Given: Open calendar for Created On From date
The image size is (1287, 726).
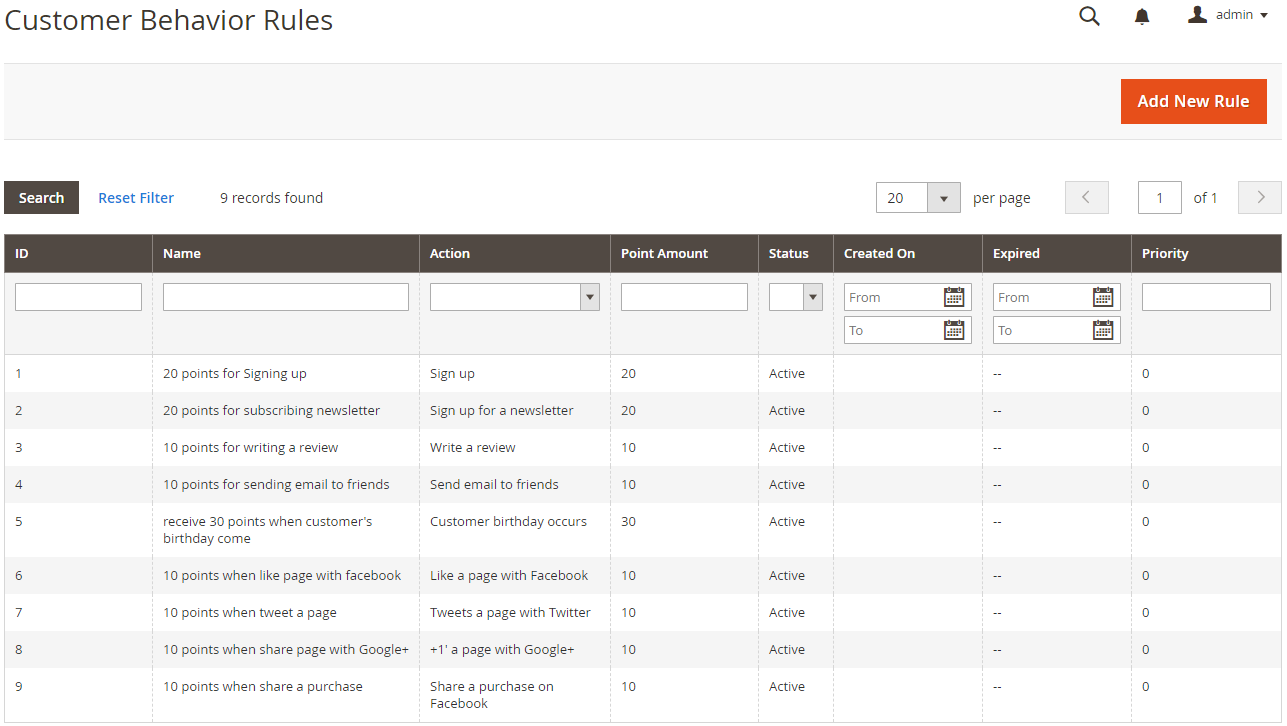Looking at the screenshot, I should [x=954, y=297].
